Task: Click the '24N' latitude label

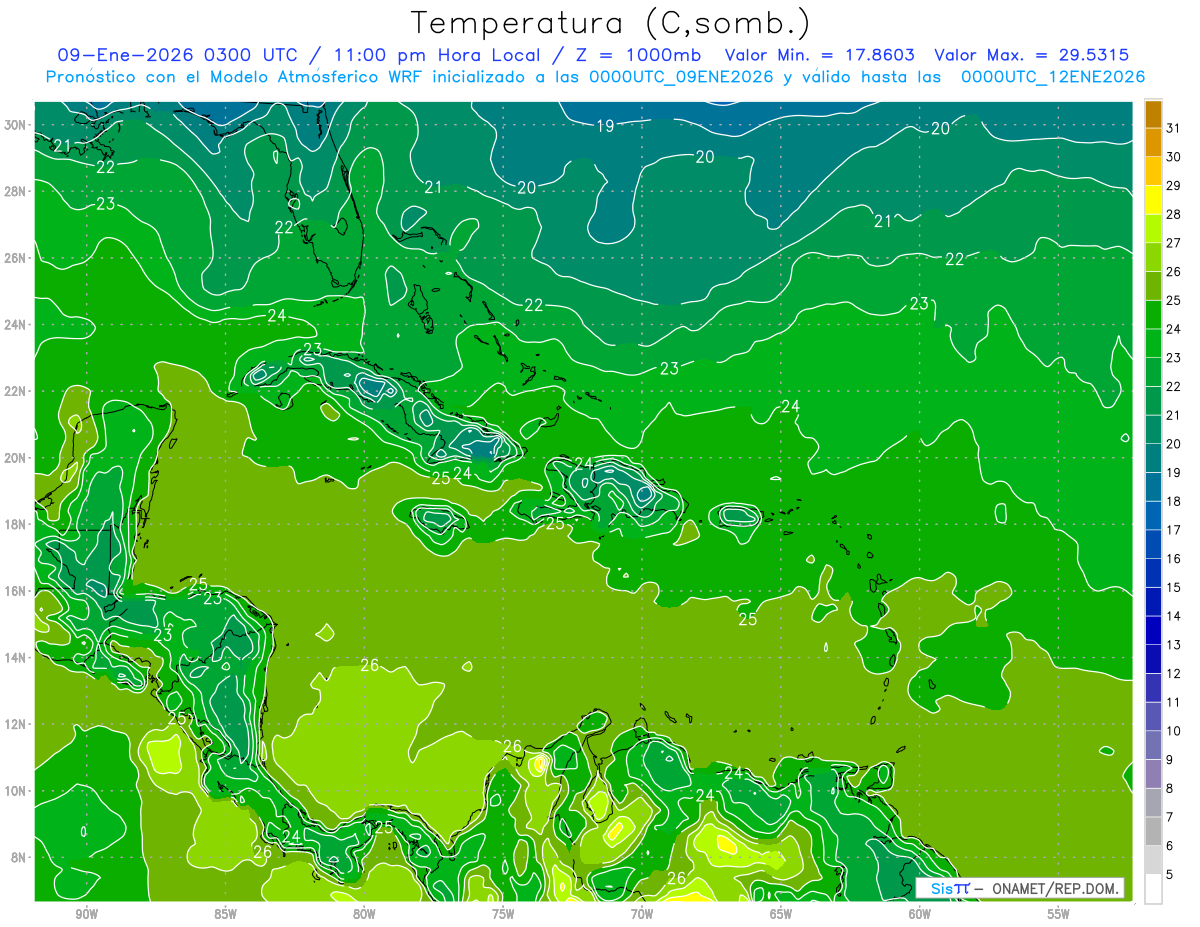Action: (x=17, y=325)
